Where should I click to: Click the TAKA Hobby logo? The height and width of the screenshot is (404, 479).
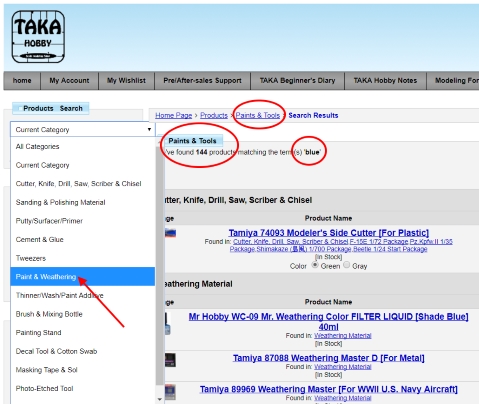coord(38,36)
